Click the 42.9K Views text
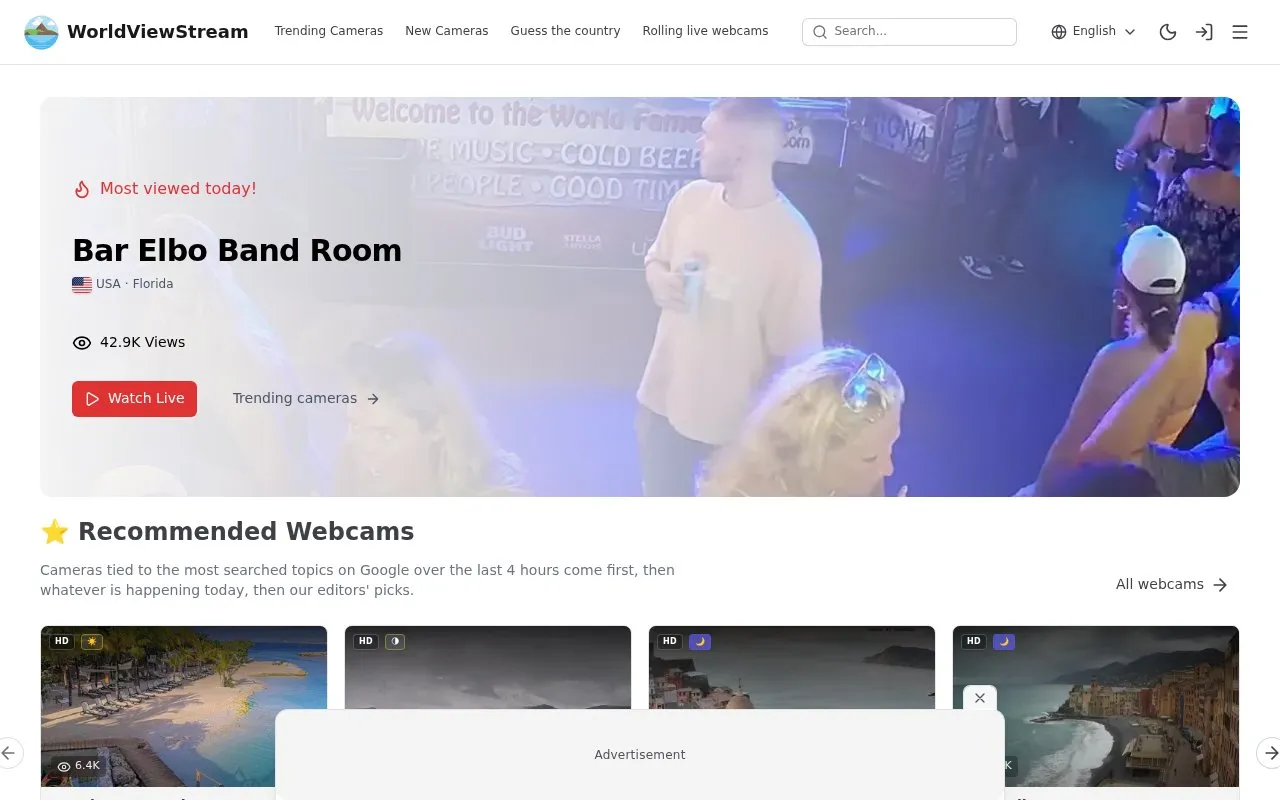Image resolution: width=1280 pixels, height=800 pixels. click(142, 342)
